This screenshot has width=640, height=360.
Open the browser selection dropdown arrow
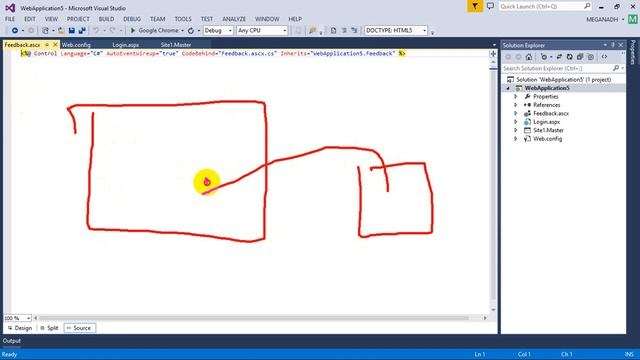[182, 31]
